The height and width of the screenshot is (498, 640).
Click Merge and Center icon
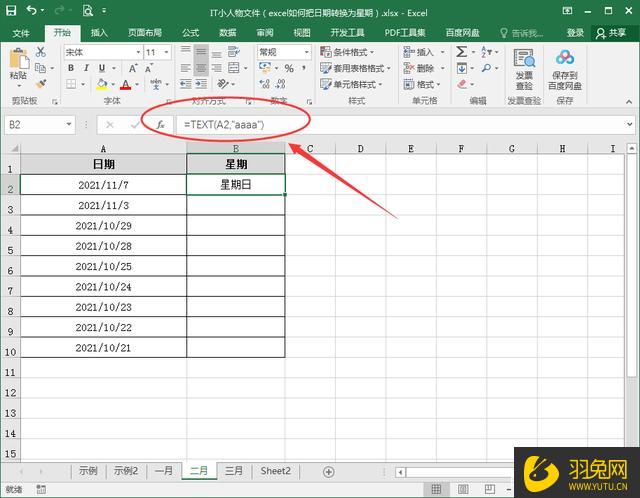(x=233, y=68)
